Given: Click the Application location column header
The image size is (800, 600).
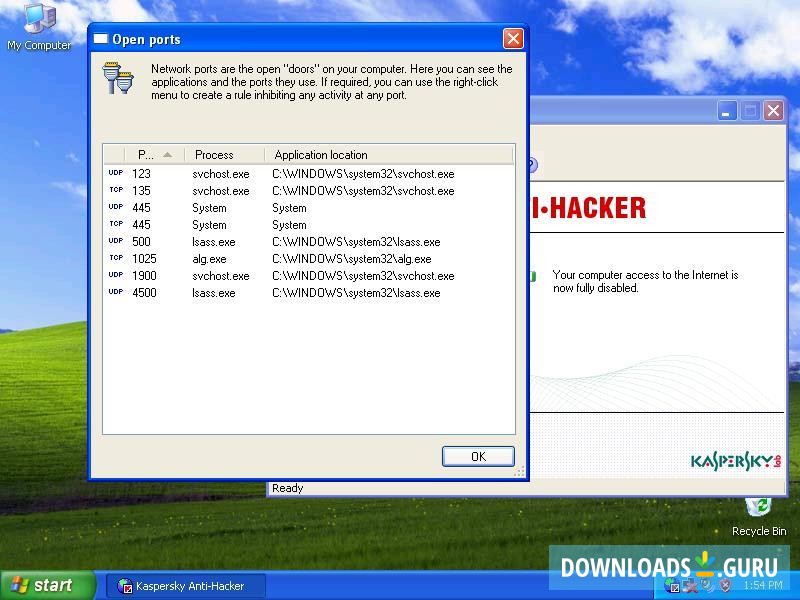Looking at the screenshot, I should pyautogui.click(x=388, y=155).
